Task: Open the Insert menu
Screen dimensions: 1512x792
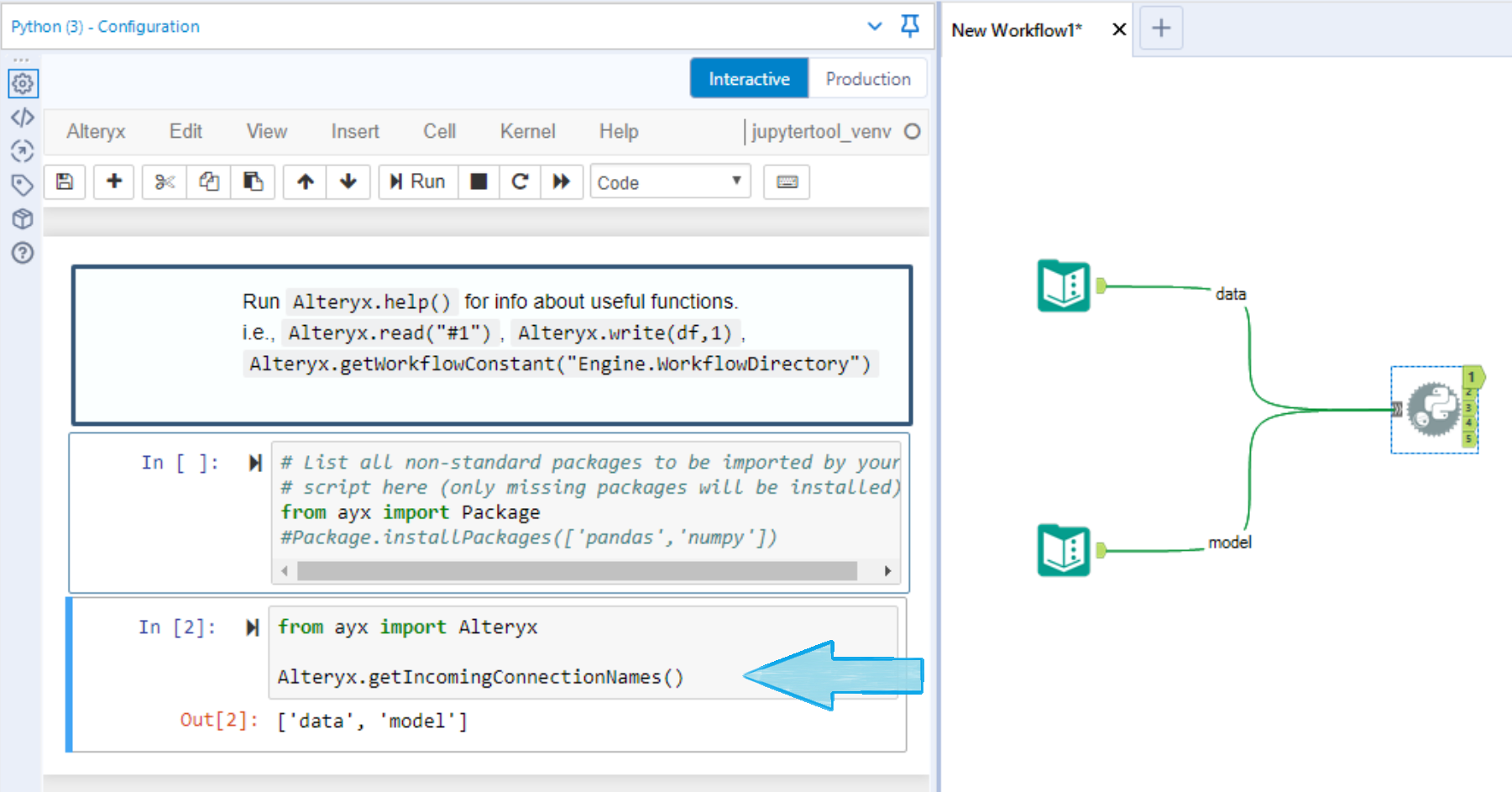Action: coord(355,132)
